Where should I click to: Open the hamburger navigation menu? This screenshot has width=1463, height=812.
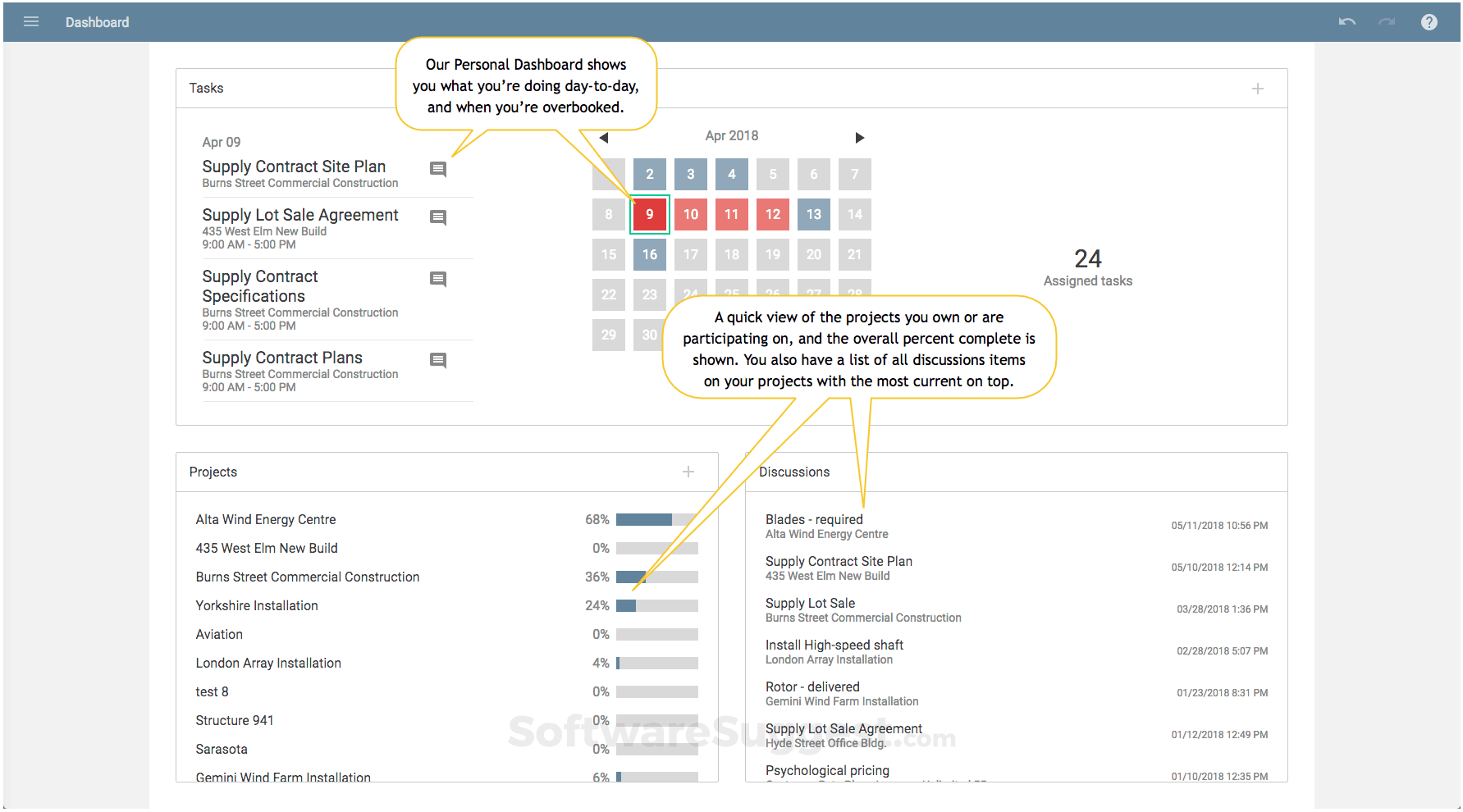[31, 22]
